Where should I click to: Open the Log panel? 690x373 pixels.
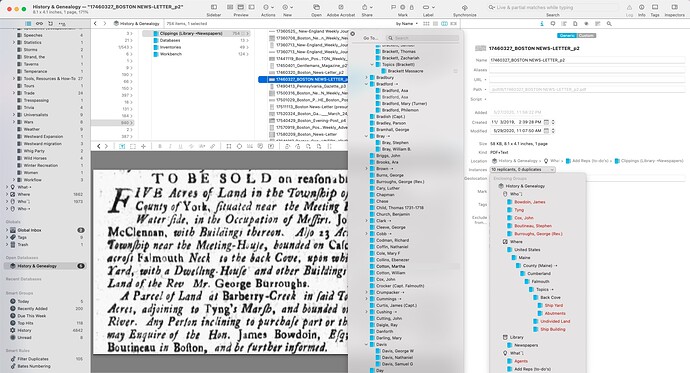coord(629,7)
